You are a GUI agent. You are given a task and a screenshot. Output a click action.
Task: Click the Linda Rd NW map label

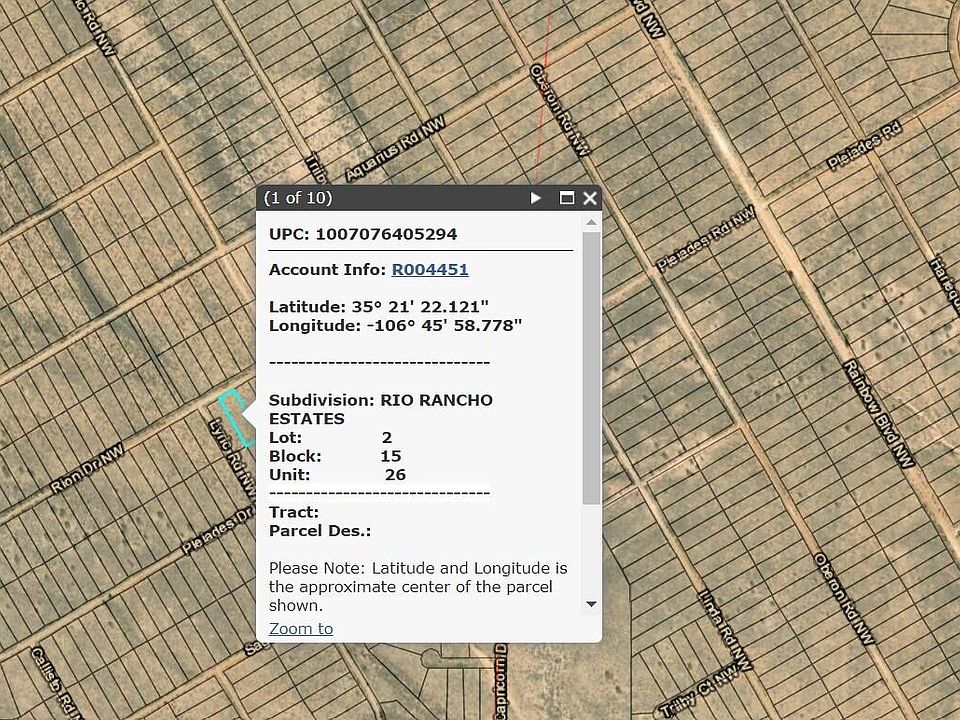pos(724,629)
